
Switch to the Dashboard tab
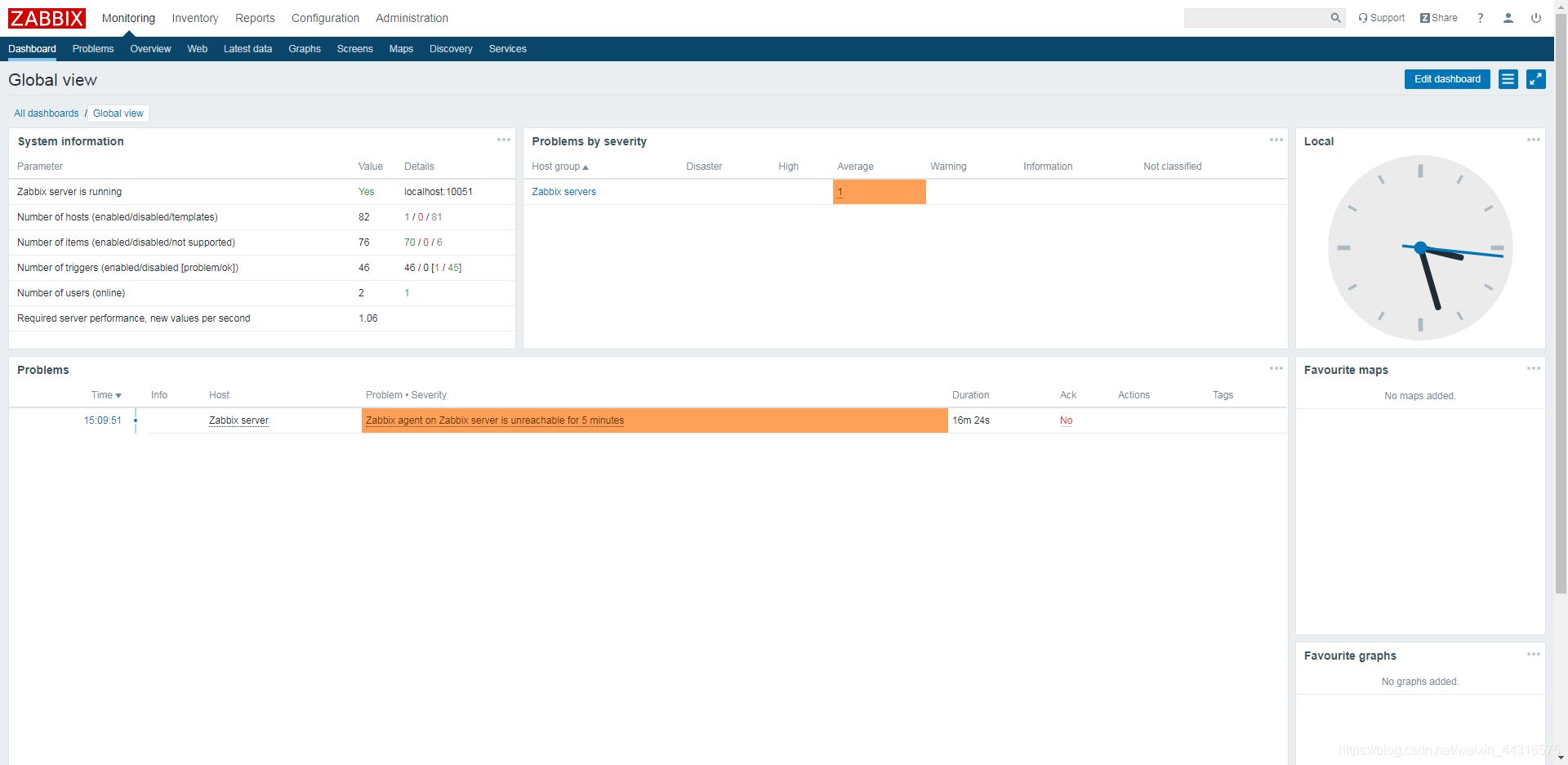click(x=32, y=49)
